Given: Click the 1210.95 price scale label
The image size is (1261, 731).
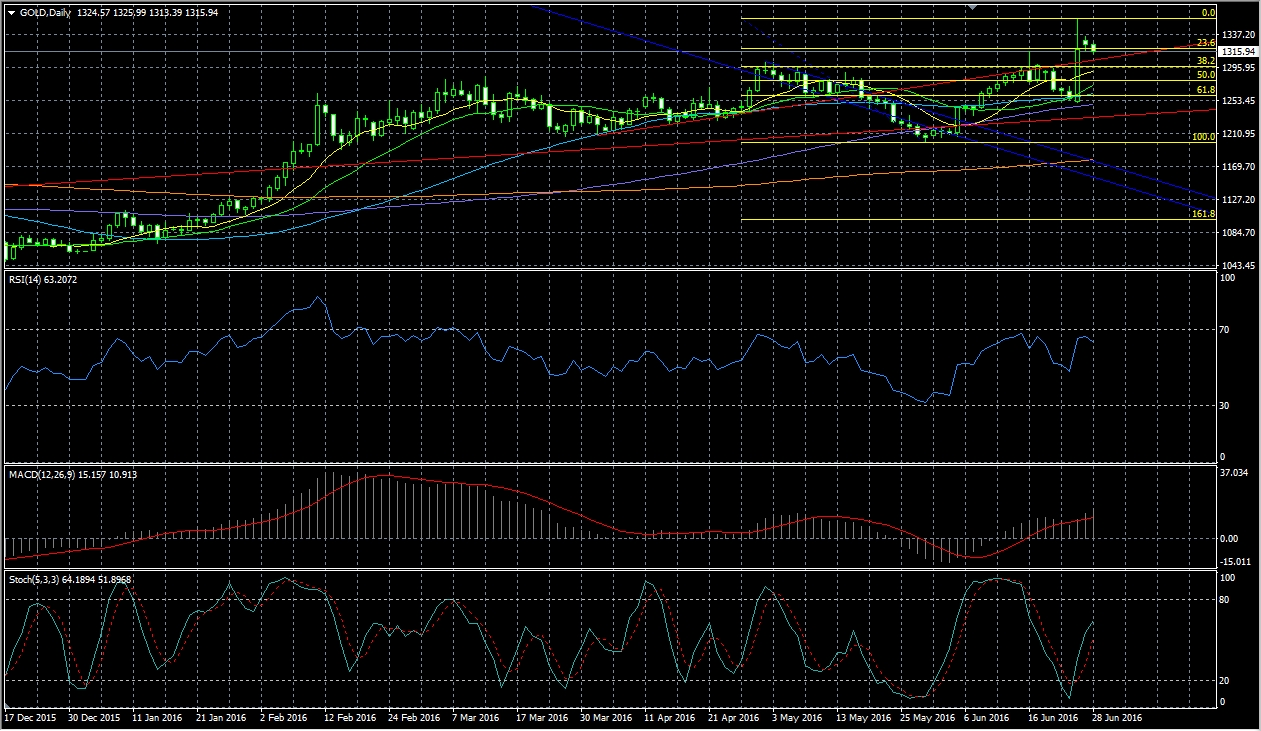Looking at the screenshot, I should [x=1239, y=134].
